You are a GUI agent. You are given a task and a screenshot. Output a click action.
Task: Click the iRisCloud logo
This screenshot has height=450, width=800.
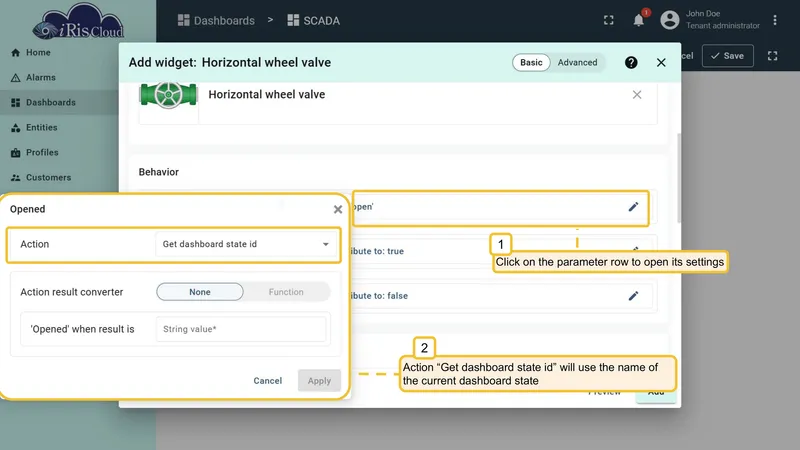(x=78, y=22)
